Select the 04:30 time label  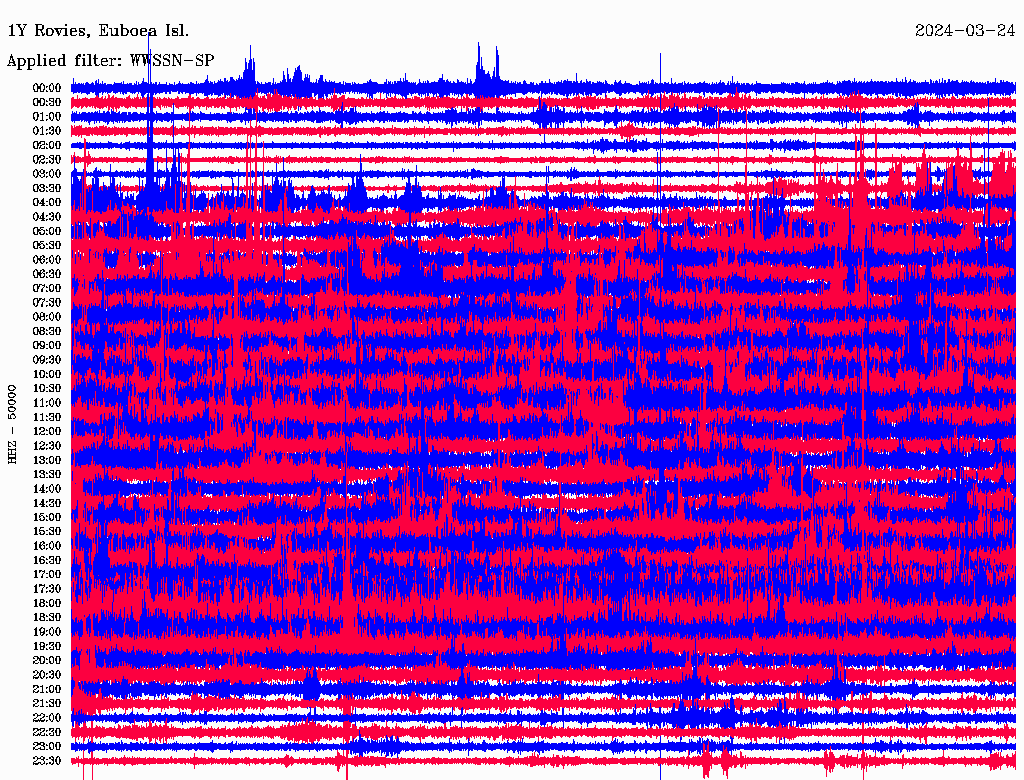(x=47, y=217)
